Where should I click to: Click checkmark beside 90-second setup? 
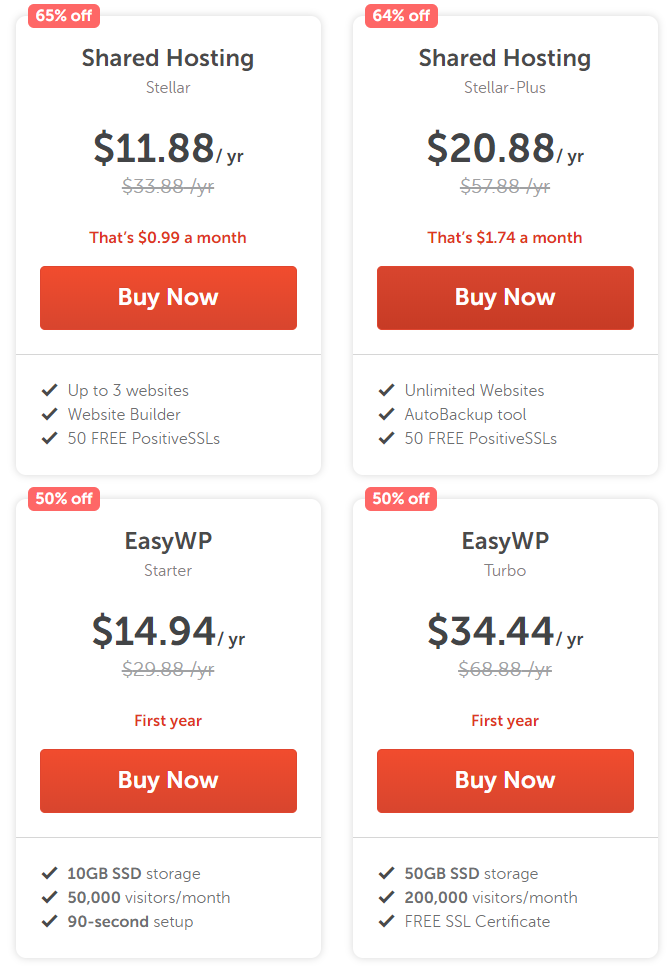(49, 921)
